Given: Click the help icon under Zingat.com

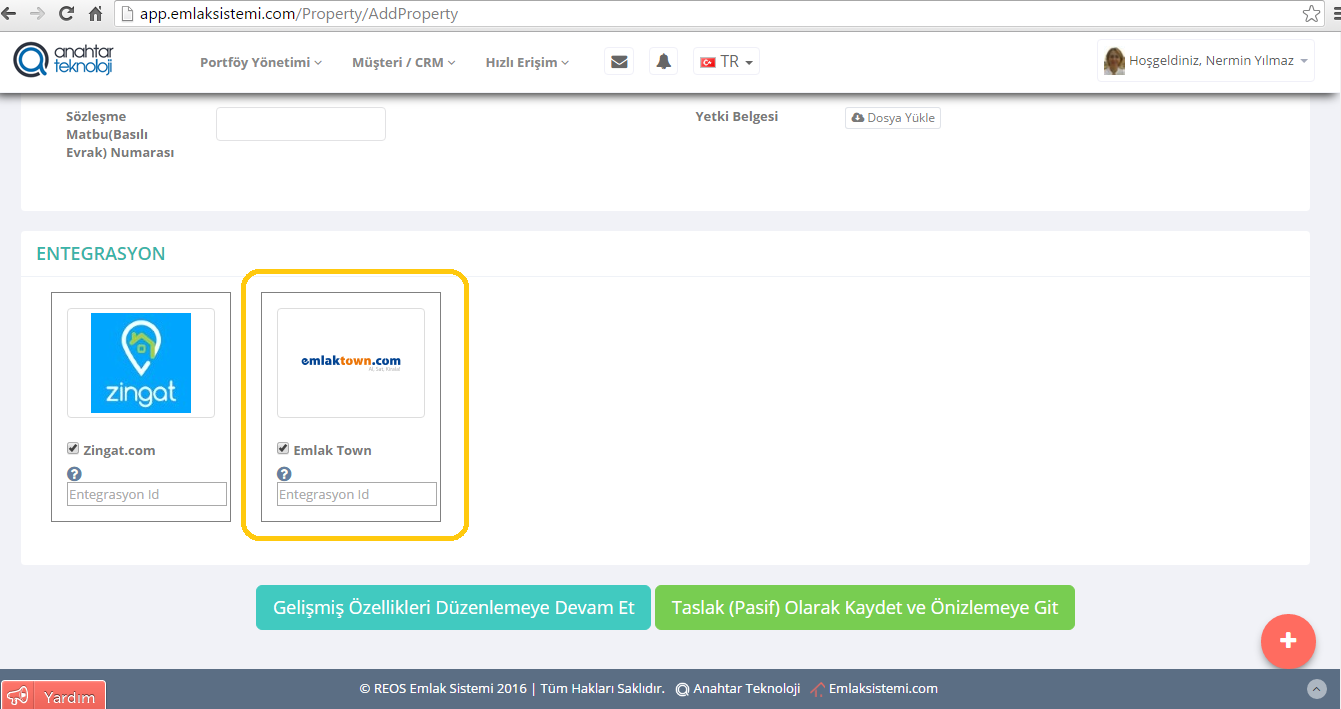Looking at the screenshot, I should pos(74,474).
